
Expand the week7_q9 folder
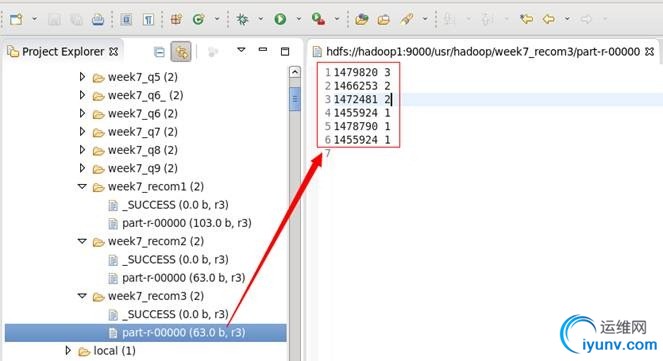(x=82, y=168)
